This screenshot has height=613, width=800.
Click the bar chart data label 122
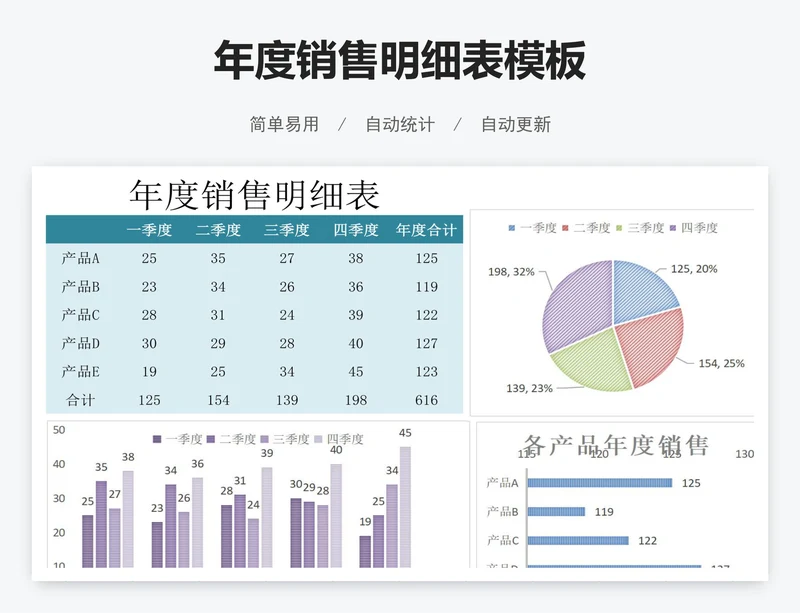647,541
